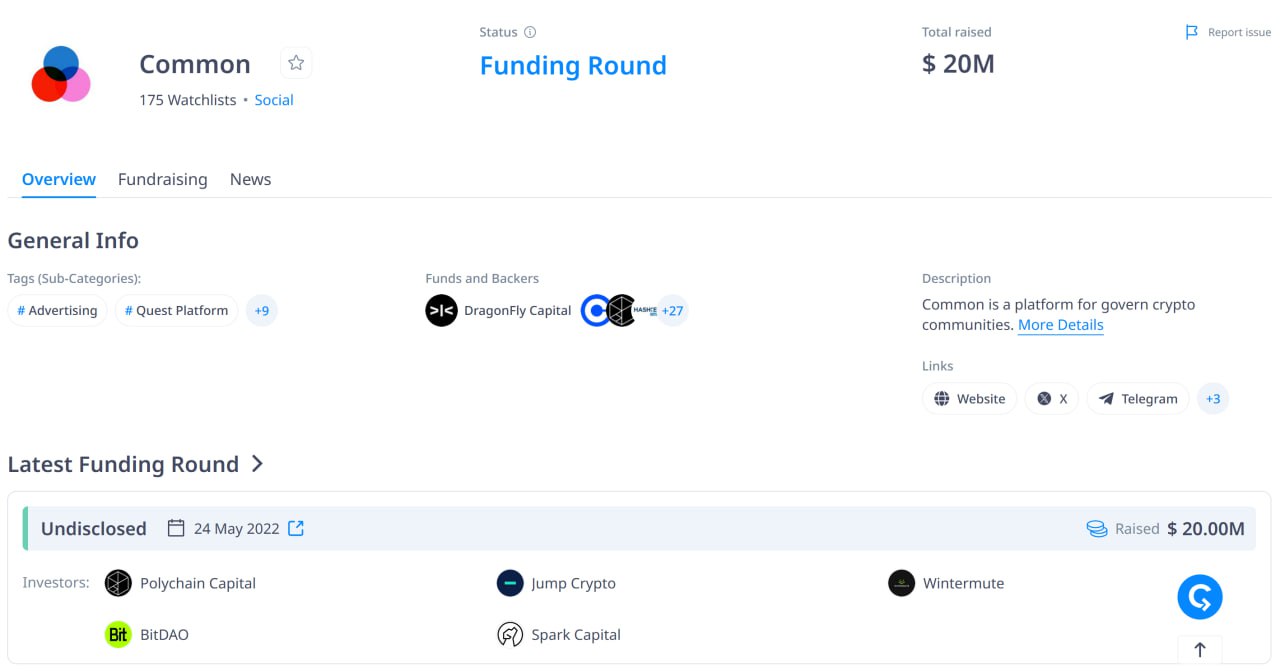Open the More Details description link

(1061, 325)
